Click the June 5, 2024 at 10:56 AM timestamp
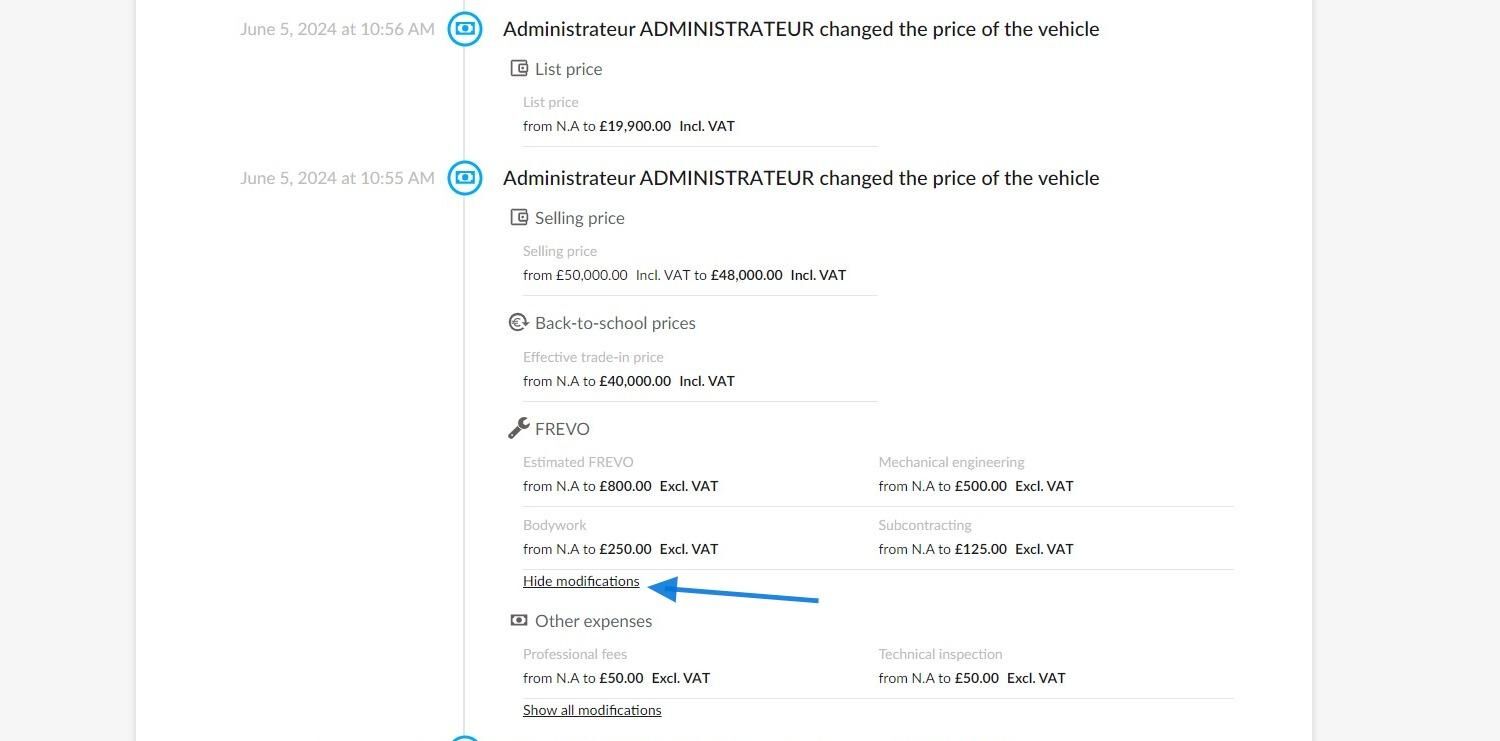Image resolution: width=1500 pixels, height=741 pixels. point(337,29)
